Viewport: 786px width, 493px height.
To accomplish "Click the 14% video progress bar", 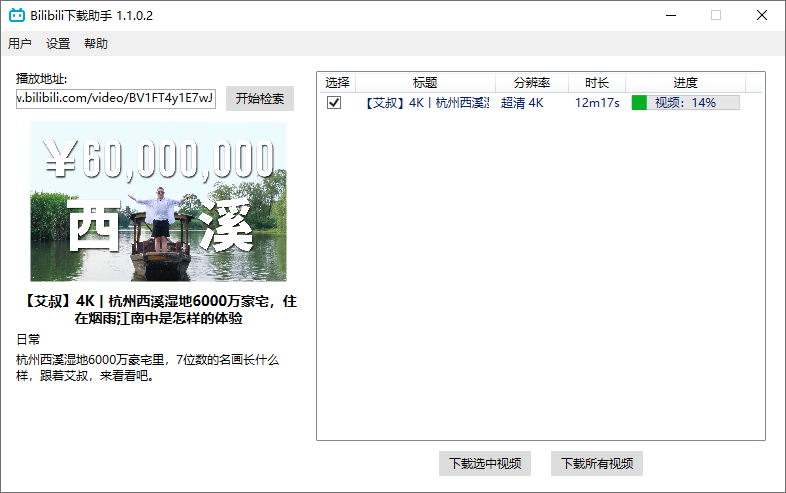I will click(x=685, y=103).
